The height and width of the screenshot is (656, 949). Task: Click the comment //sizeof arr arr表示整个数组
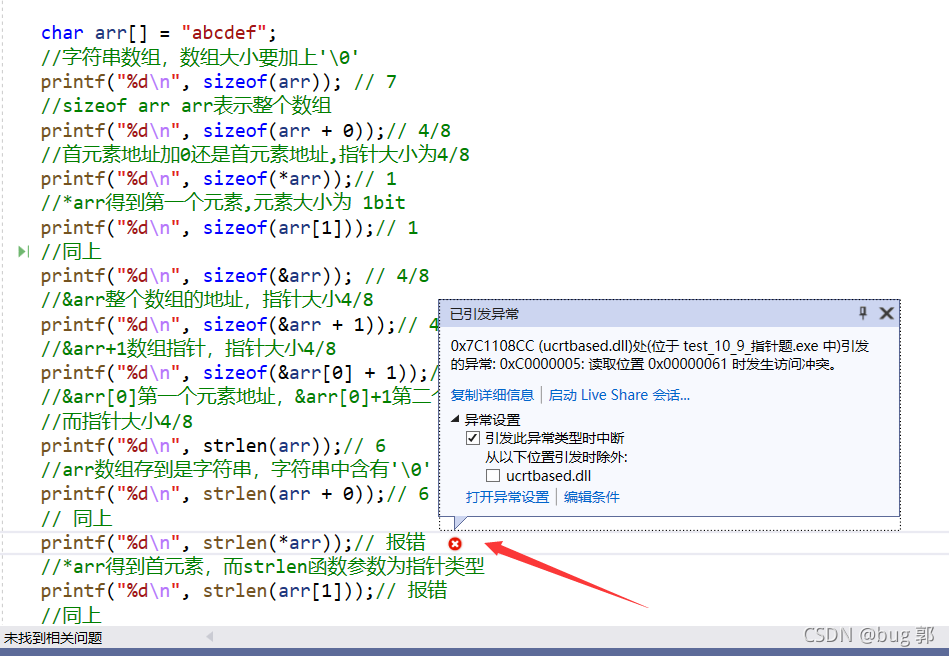tap(186, 106)
